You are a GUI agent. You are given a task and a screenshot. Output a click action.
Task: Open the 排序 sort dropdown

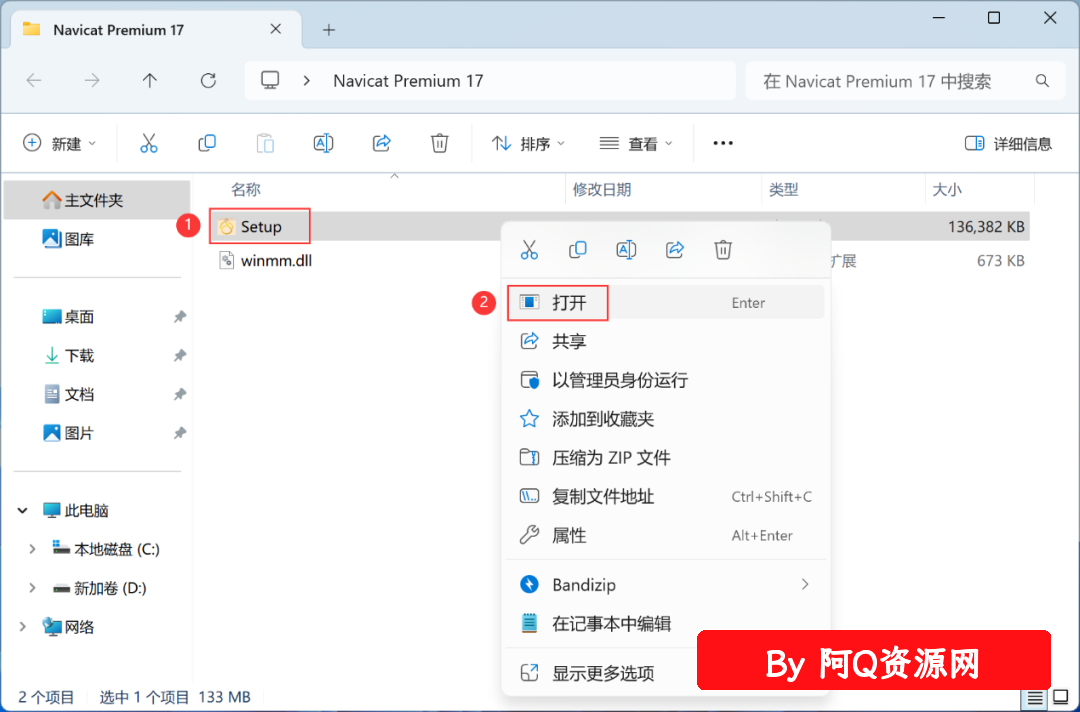click(x=528, y=143)
